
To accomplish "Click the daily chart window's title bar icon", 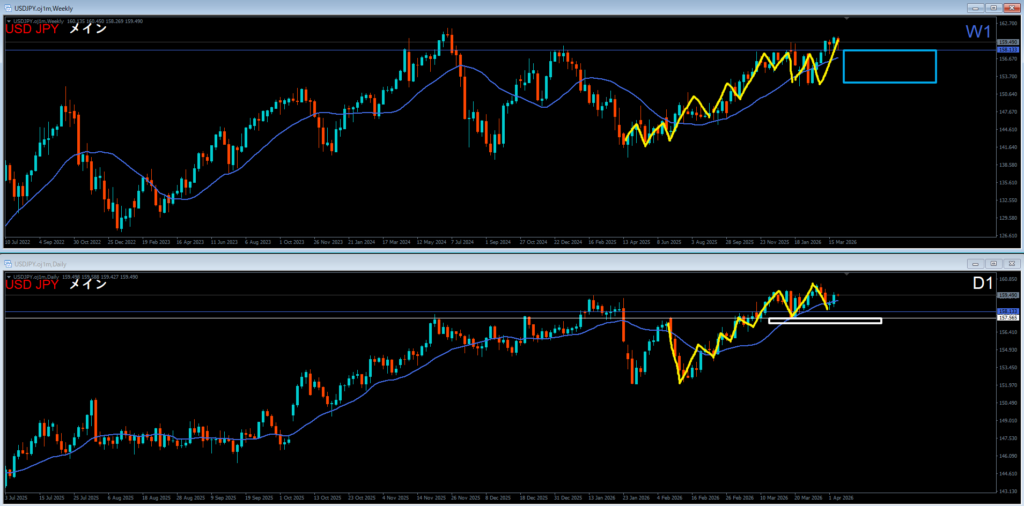I will [x=8, y=262].
